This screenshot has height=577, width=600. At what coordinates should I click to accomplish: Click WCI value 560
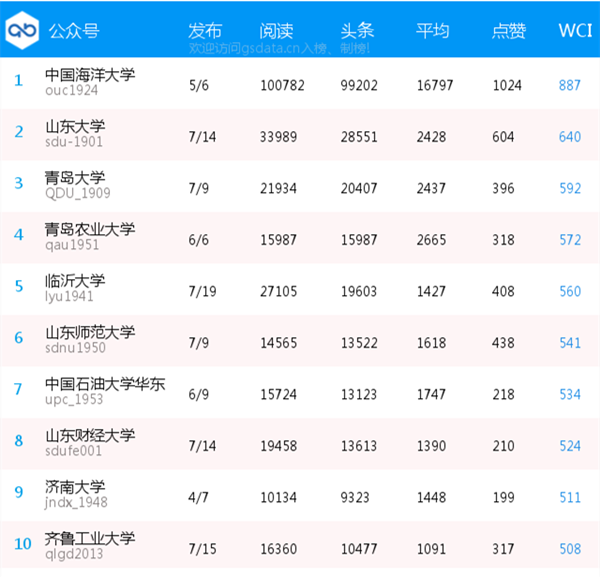tap(570, 292)
